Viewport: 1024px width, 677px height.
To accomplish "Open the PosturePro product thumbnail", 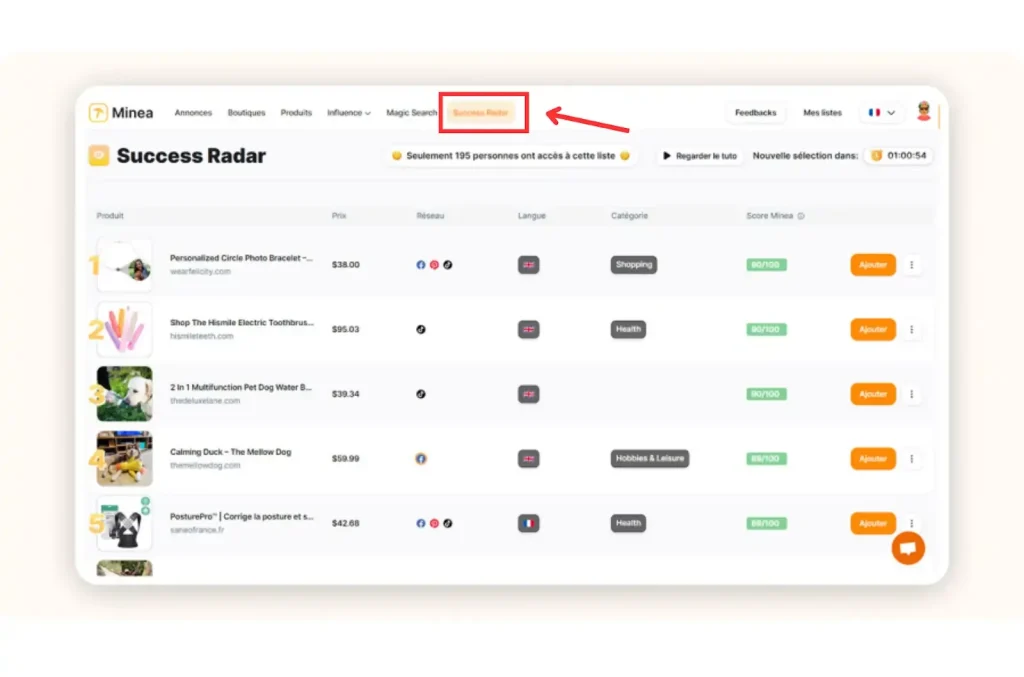I will tap(125, 523).
